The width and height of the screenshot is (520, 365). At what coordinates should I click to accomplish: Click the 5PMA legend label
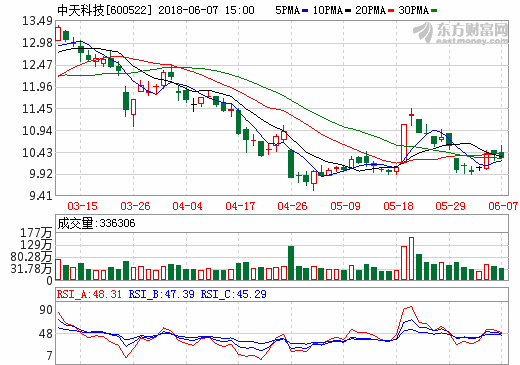pos(288,10)
